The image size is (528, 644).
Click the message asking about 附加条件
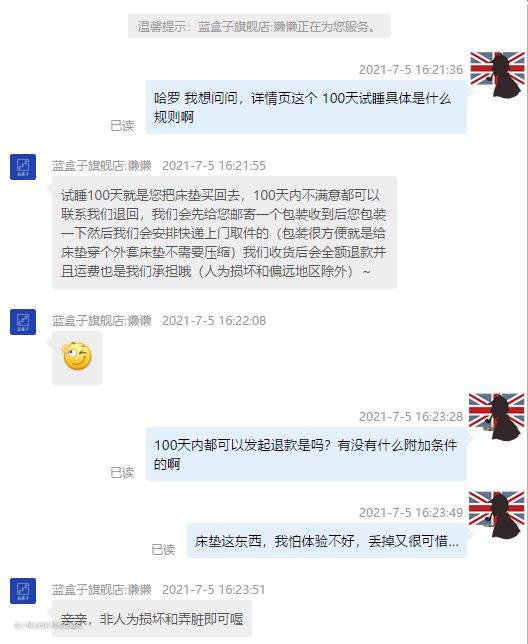(306, 454)
